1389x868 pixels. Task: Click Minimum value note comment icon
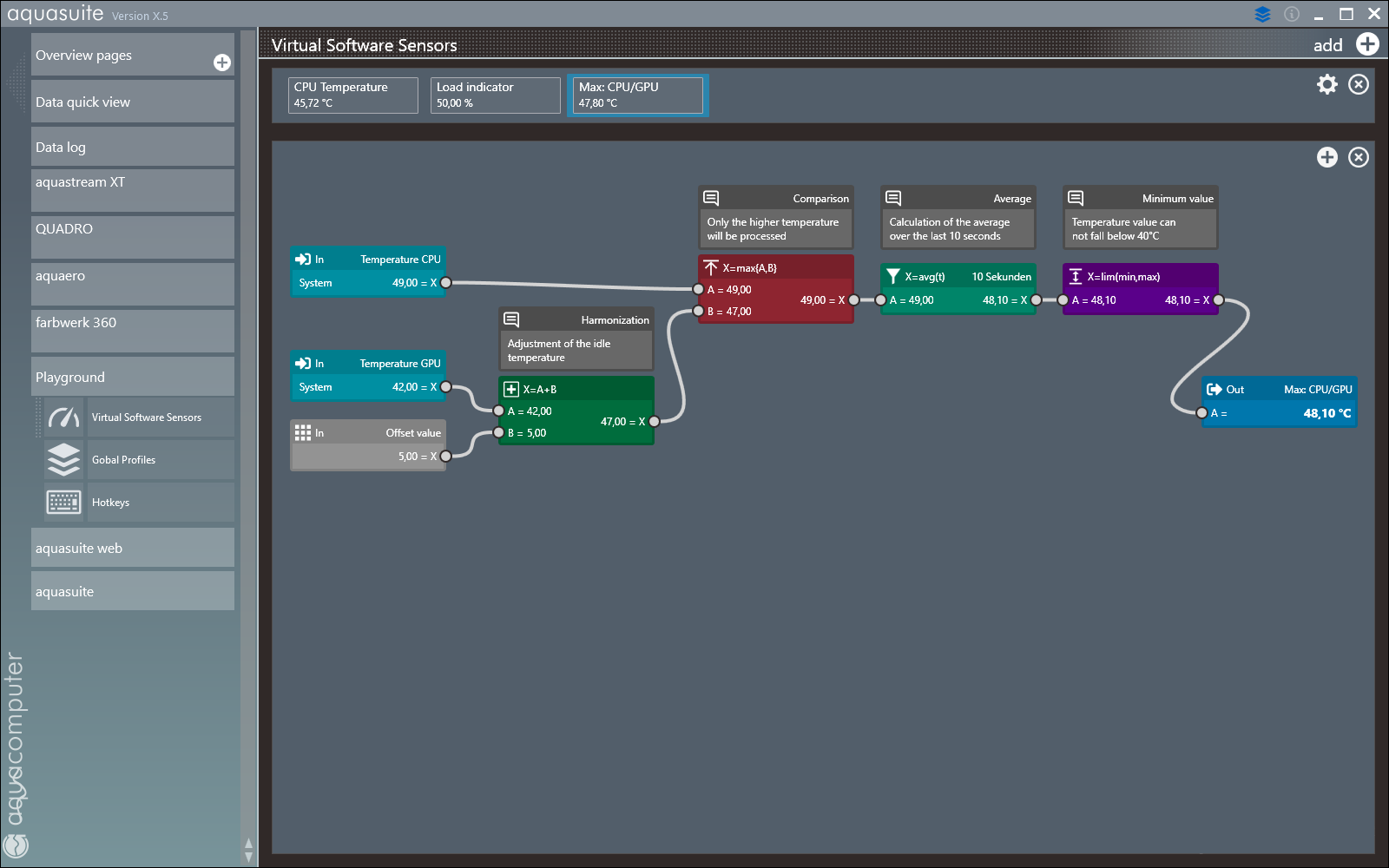(x=1076, y=198)
